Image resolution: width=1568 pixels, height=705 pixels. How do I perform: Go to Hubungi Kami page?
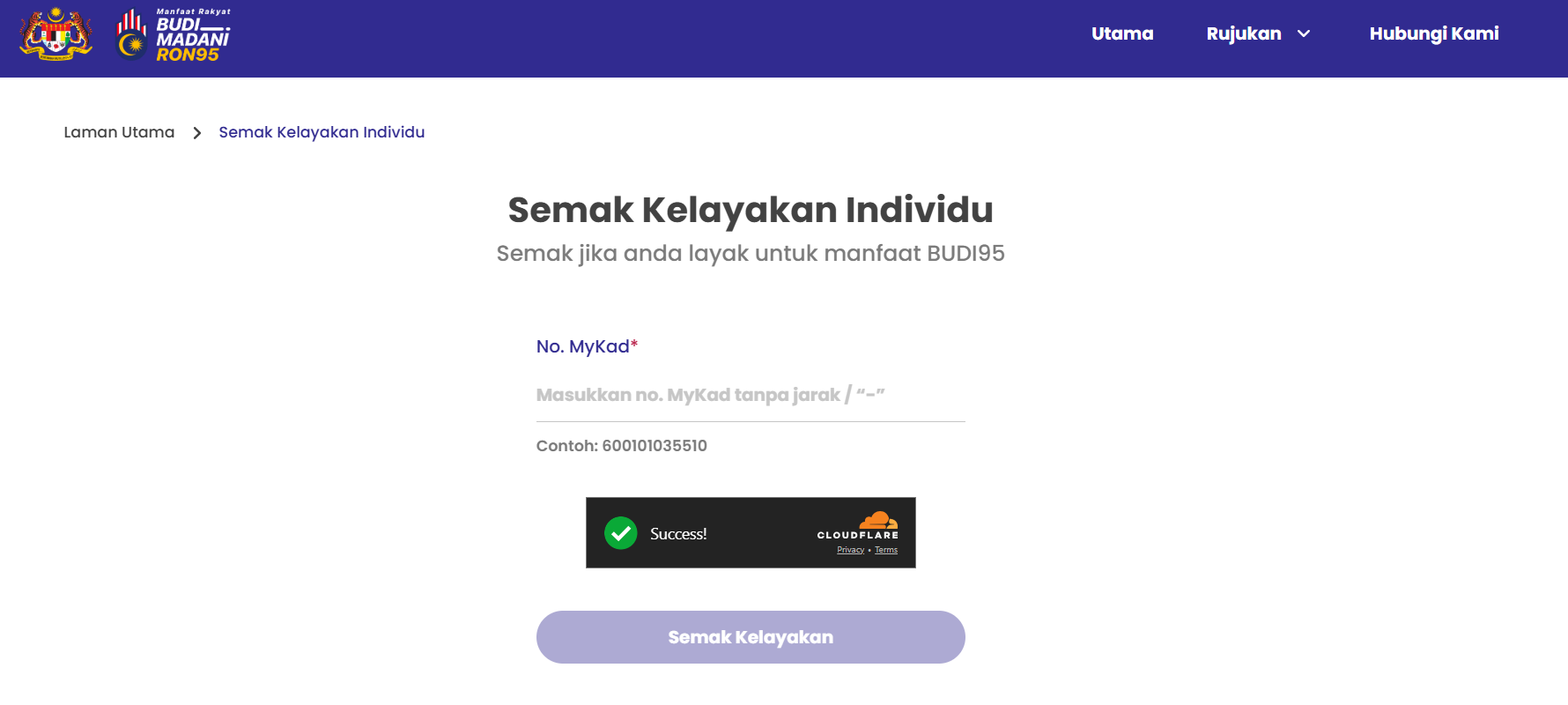click(x=1434, y=33)
